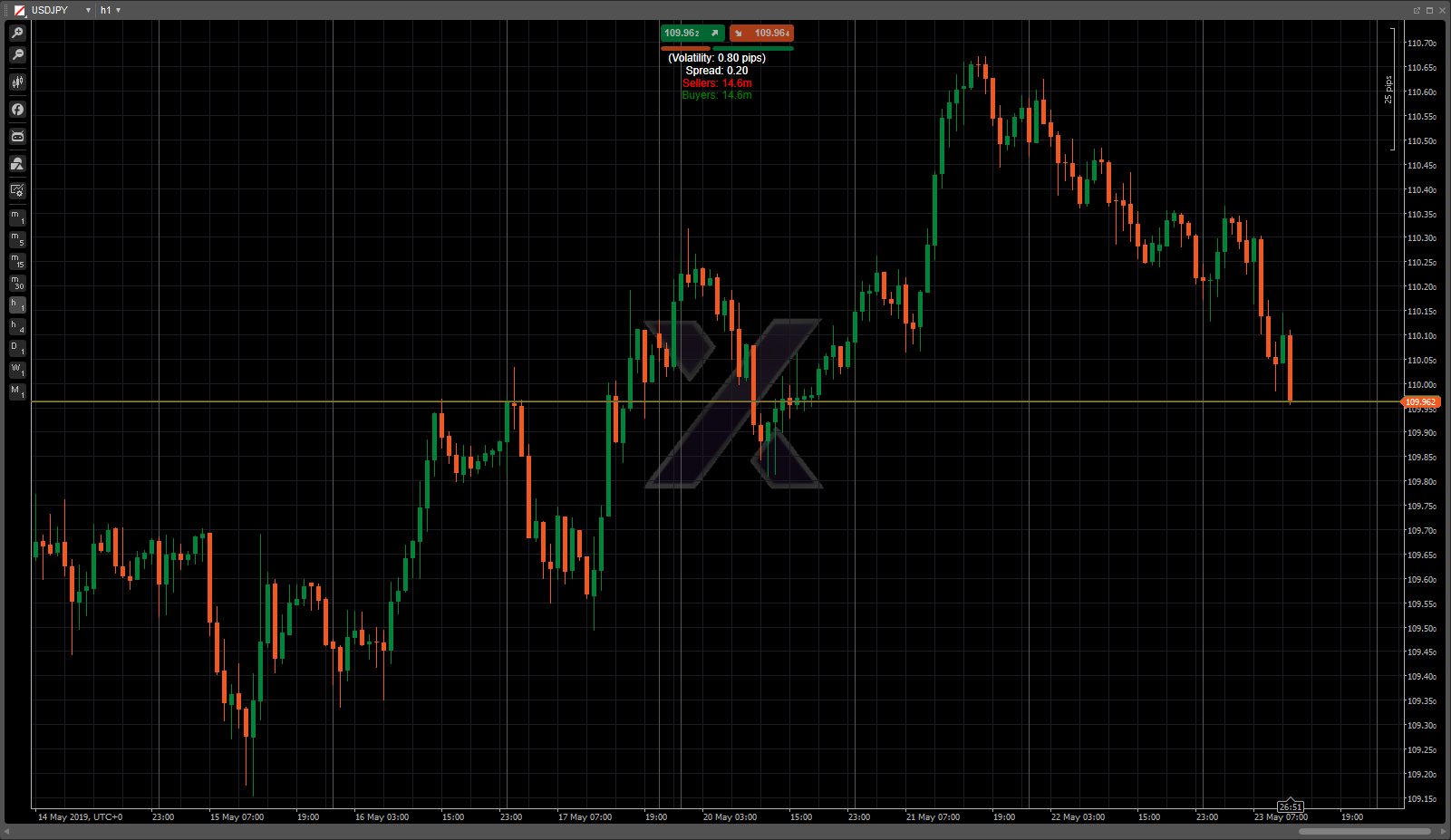The width and height of the screenshot is (1451, 840).
Task: Click the Volatility: 0.80 pips text
Action: coord(717,58)
